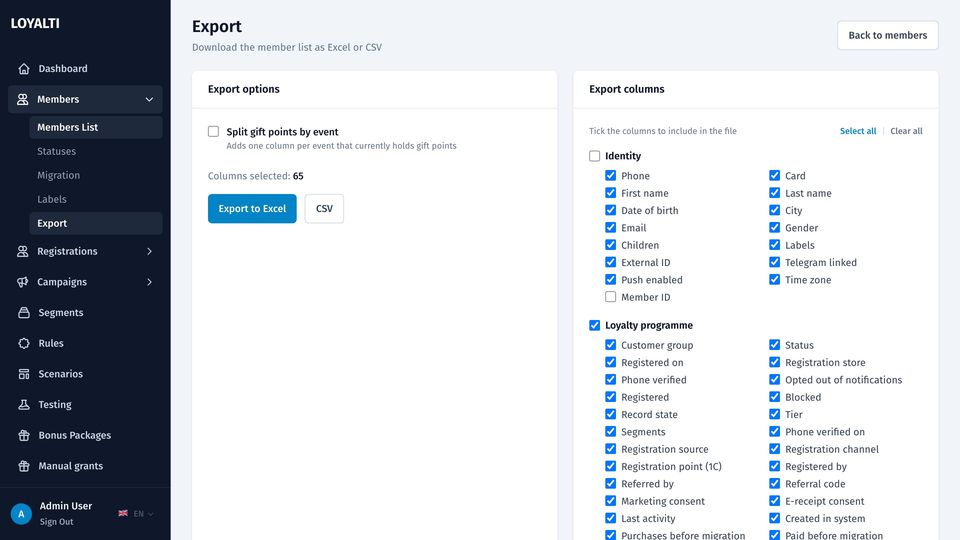Click the Select all link

coord(858,131)
